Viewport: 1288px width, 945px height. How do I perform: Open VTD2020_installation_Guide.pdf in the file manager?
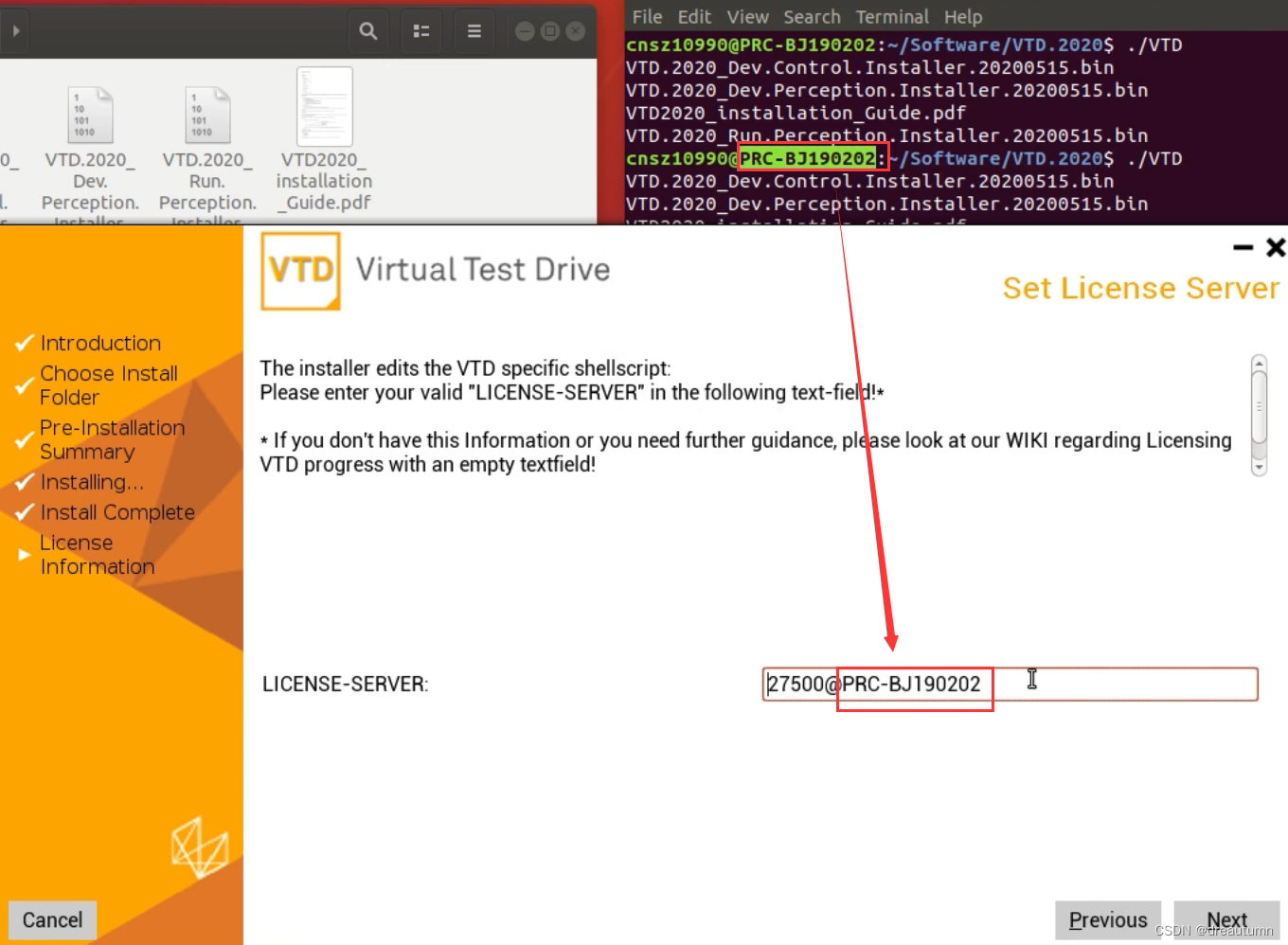325,140
